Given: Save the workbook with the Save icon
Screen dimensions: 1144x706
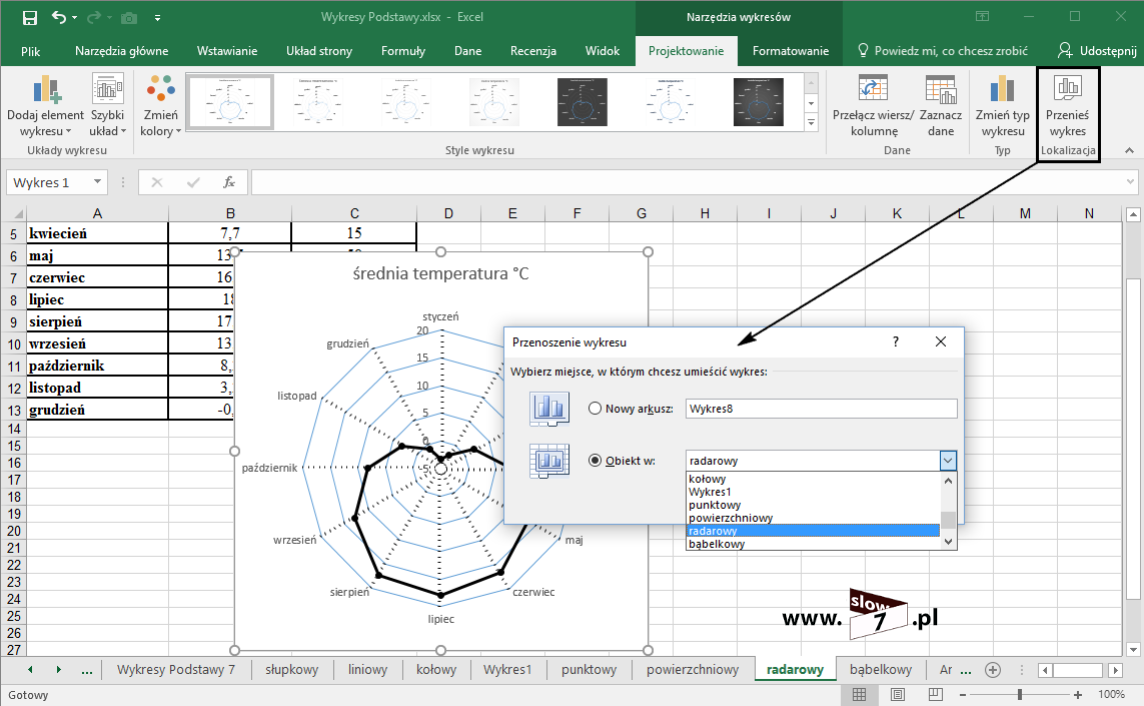Looking at the screenshot, I should [30, 18].
